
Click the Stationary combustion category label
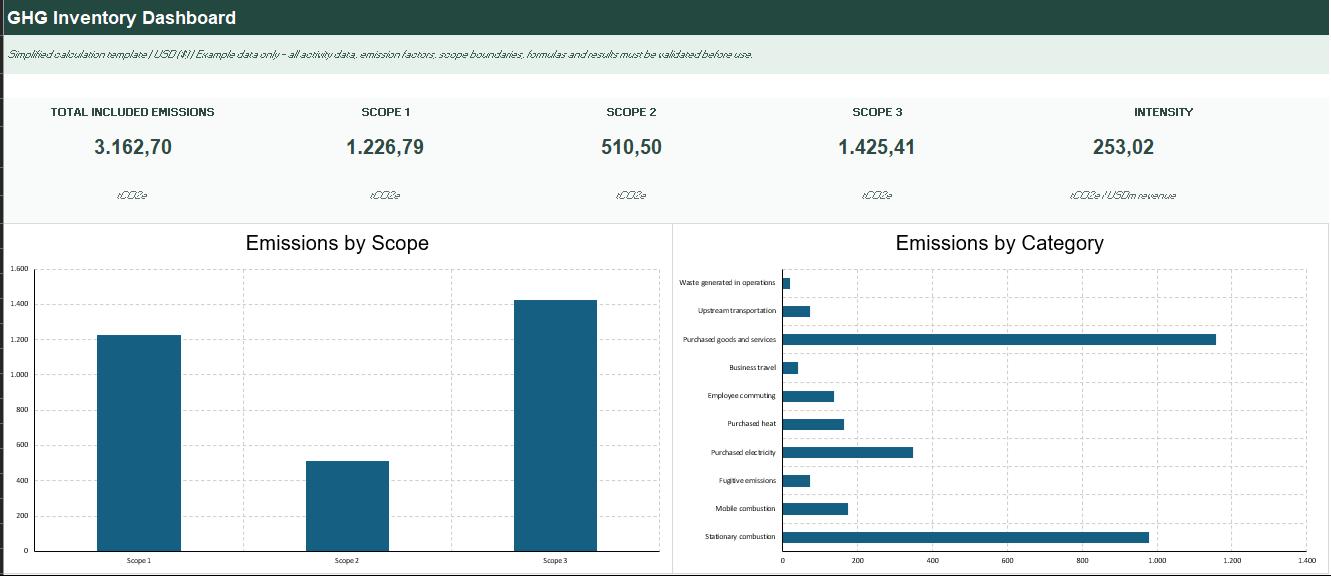point(740,537)
